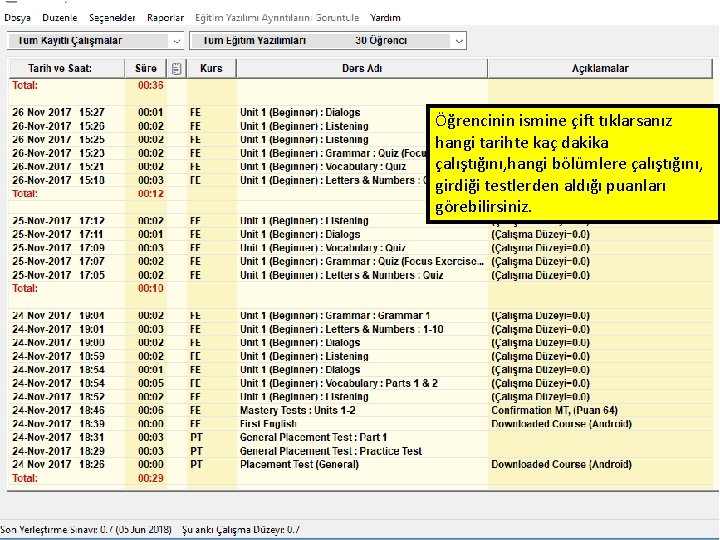
Task: Sort by Ders Adı column header
Action: pos(362,68)
